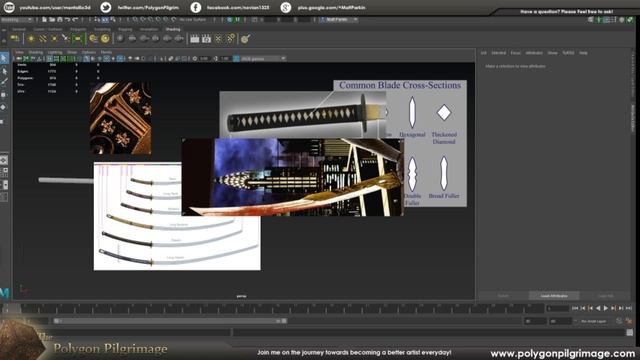Click the playback range slider bar
Screen dimensions: 640x360
coord(170,321)
